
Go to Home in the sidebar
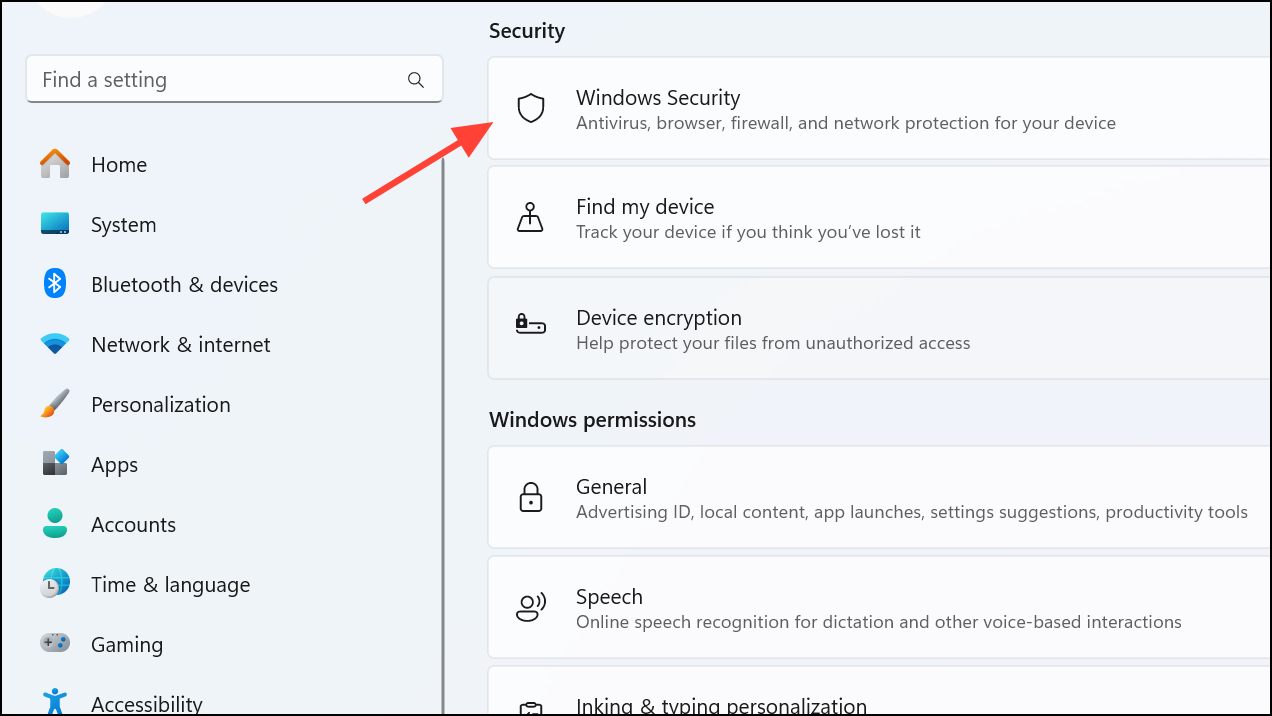point(119,165)
